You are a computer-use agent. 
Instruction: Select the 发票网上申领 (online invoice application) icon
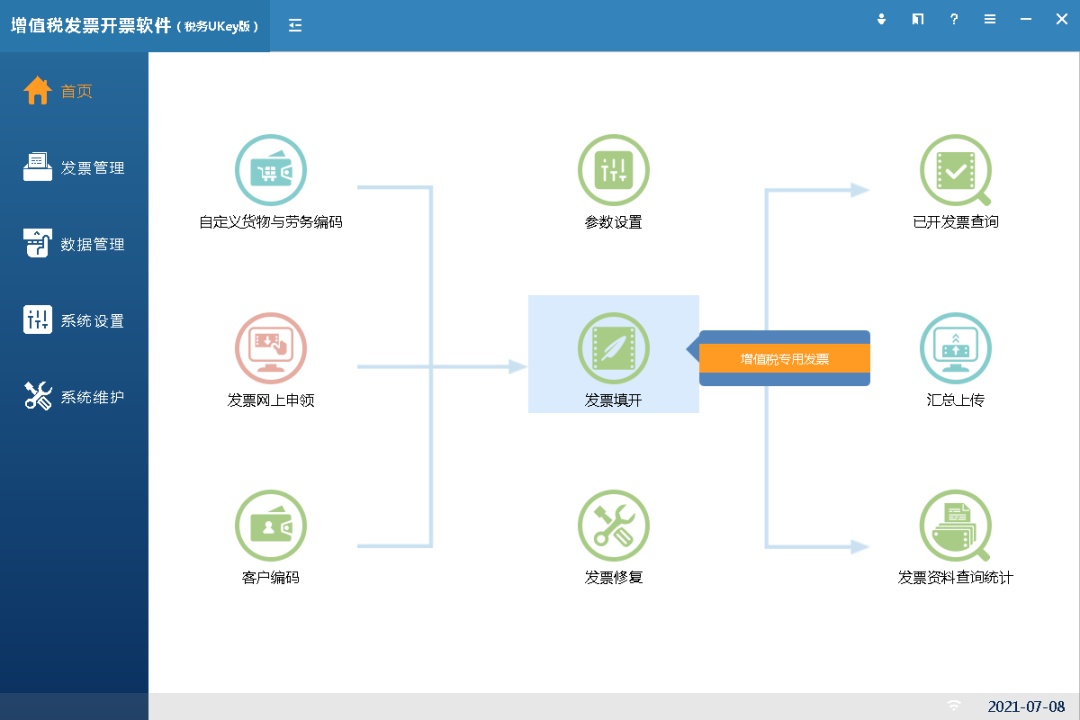pos(270,348)
